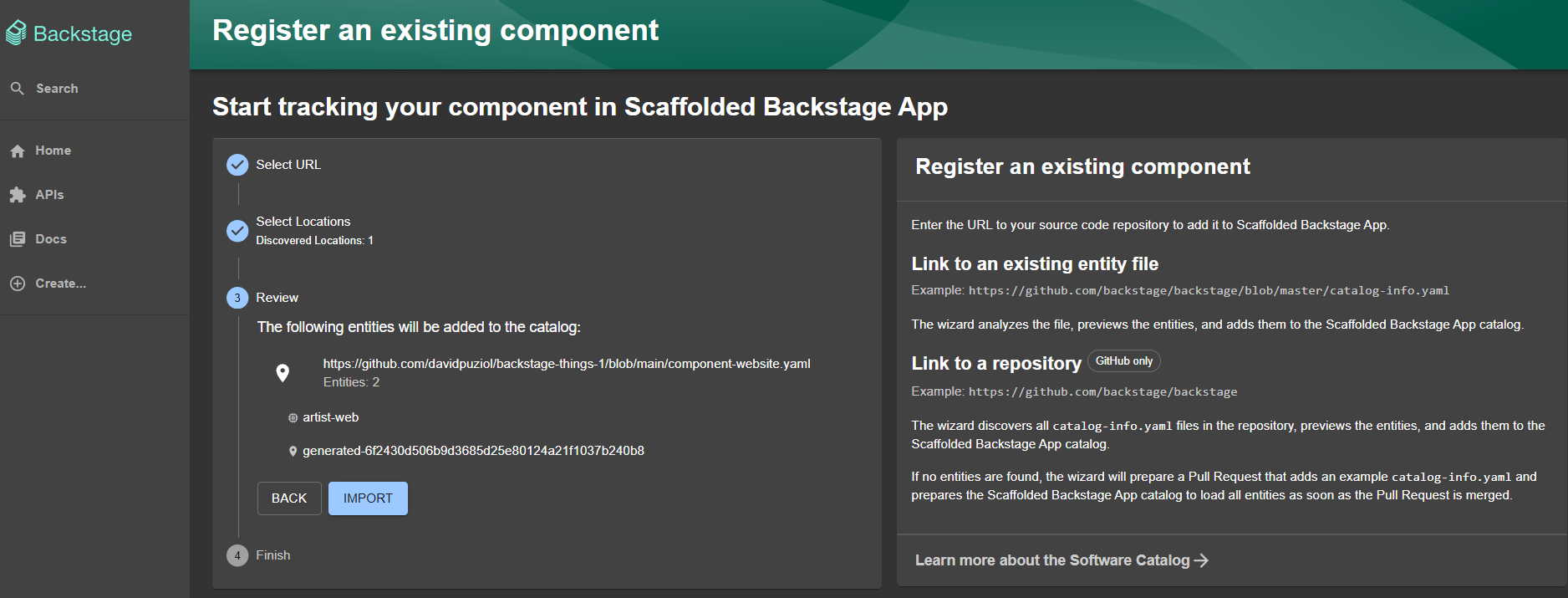Open Docs from the sidebar menu
The width and height of the screenshot is (1568, 598).
[51, 239]
